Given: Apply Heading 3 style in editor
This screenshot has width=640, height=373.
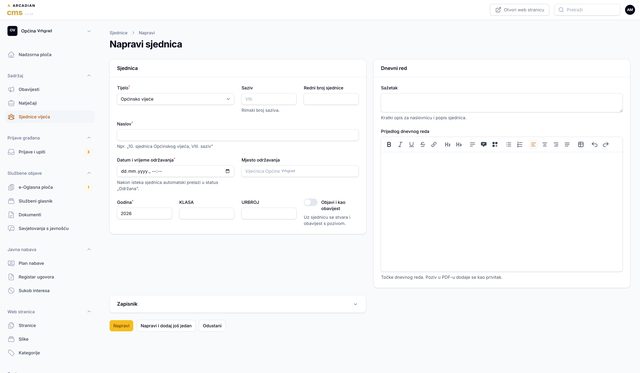Looking at the screenshot, I should (459, 144).
